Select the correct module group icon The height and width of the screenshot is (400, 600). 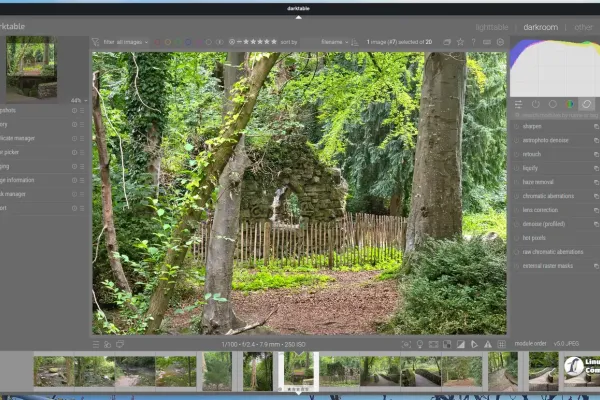[x=587, y=104]
